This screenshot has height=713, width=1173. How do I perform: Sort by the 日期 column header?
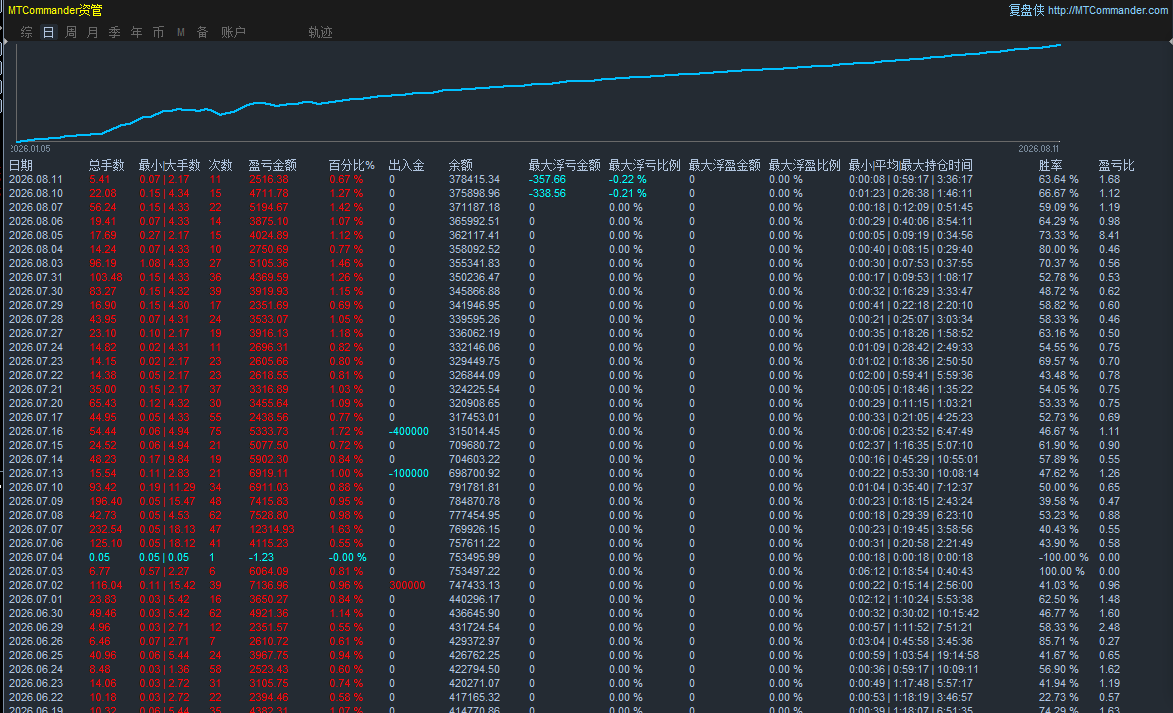21,165
